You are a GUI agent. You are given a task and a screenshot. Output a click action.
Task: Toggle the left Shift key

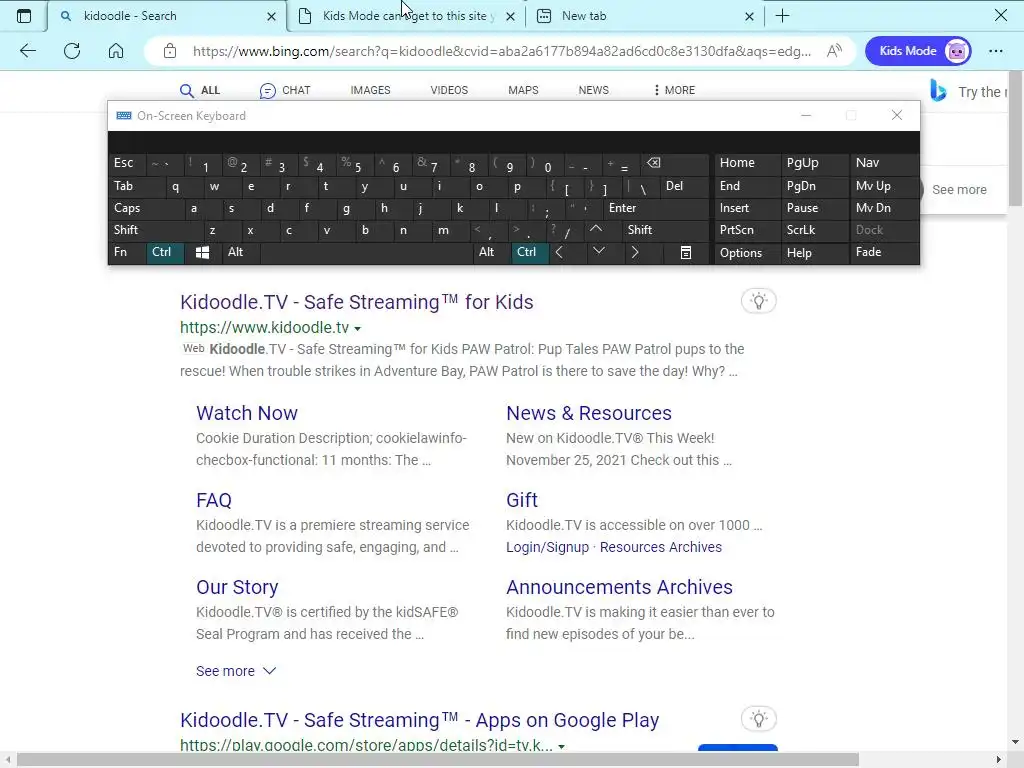point(155,230)
